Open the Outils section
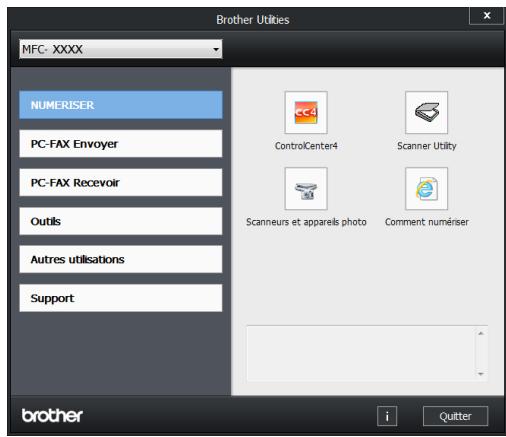 (x=121, y=221)
